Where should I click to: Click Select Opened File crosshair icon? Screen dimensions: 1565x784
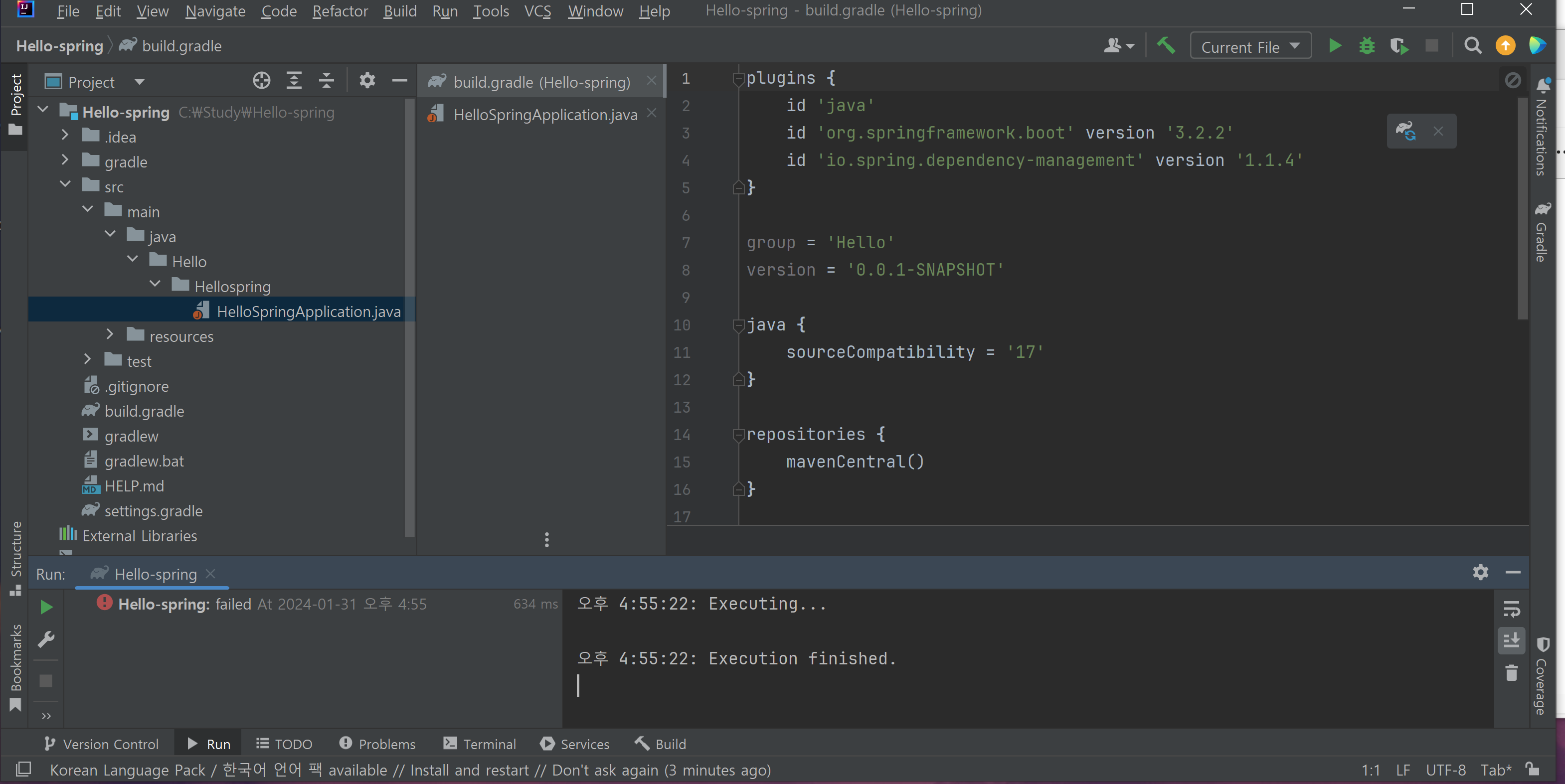(x=261, y=81)
